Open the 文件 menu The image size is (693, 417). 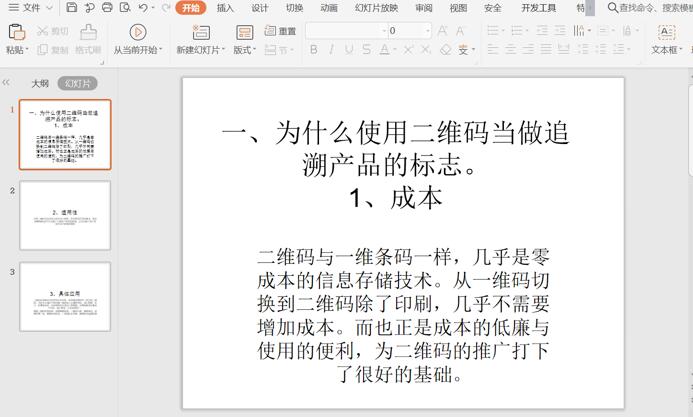[33, 8]
